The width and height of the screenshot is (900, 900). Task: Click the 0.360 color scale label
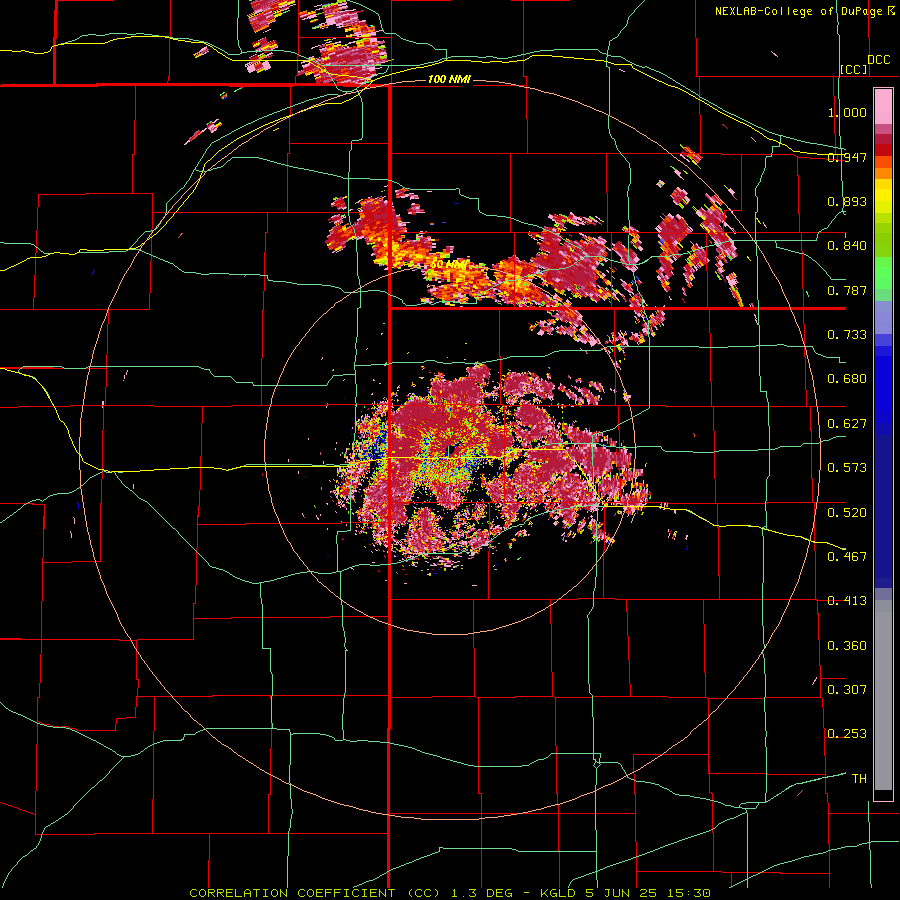click(847, 646)
